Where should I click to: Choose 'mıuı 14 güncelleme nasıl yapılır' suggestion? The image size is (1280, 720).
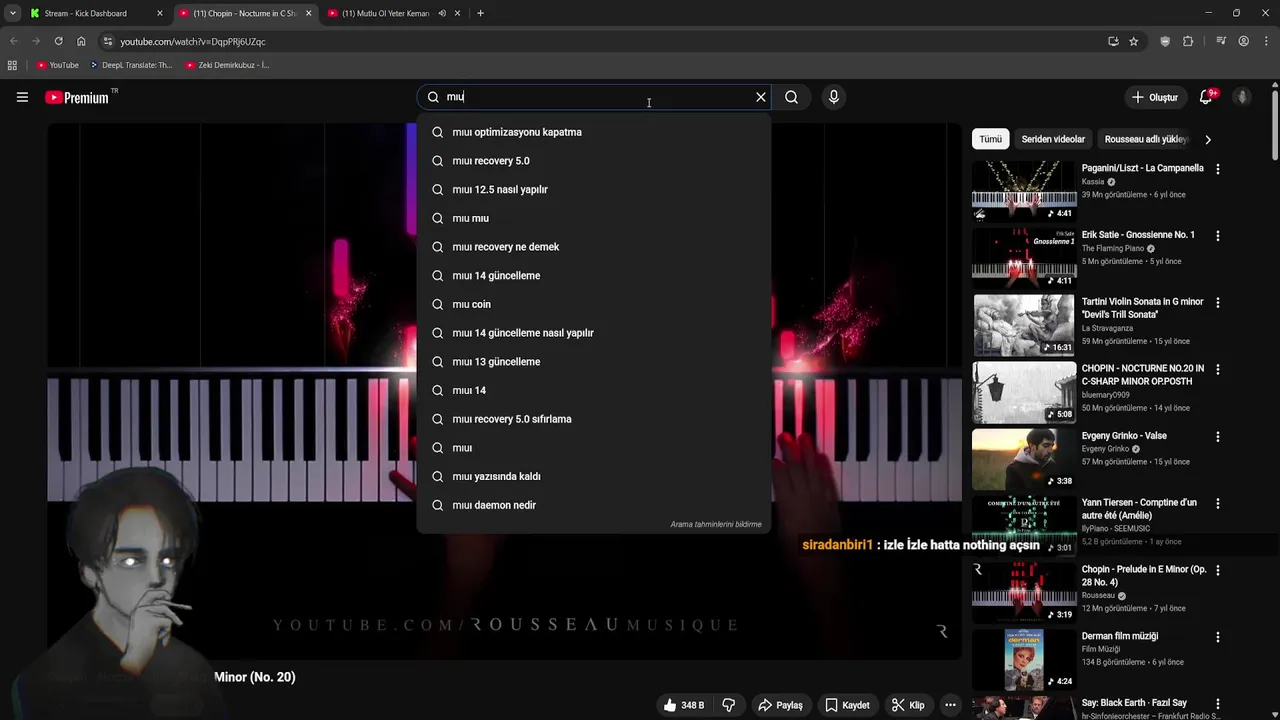pyautogui.click(x=594, y=333)
